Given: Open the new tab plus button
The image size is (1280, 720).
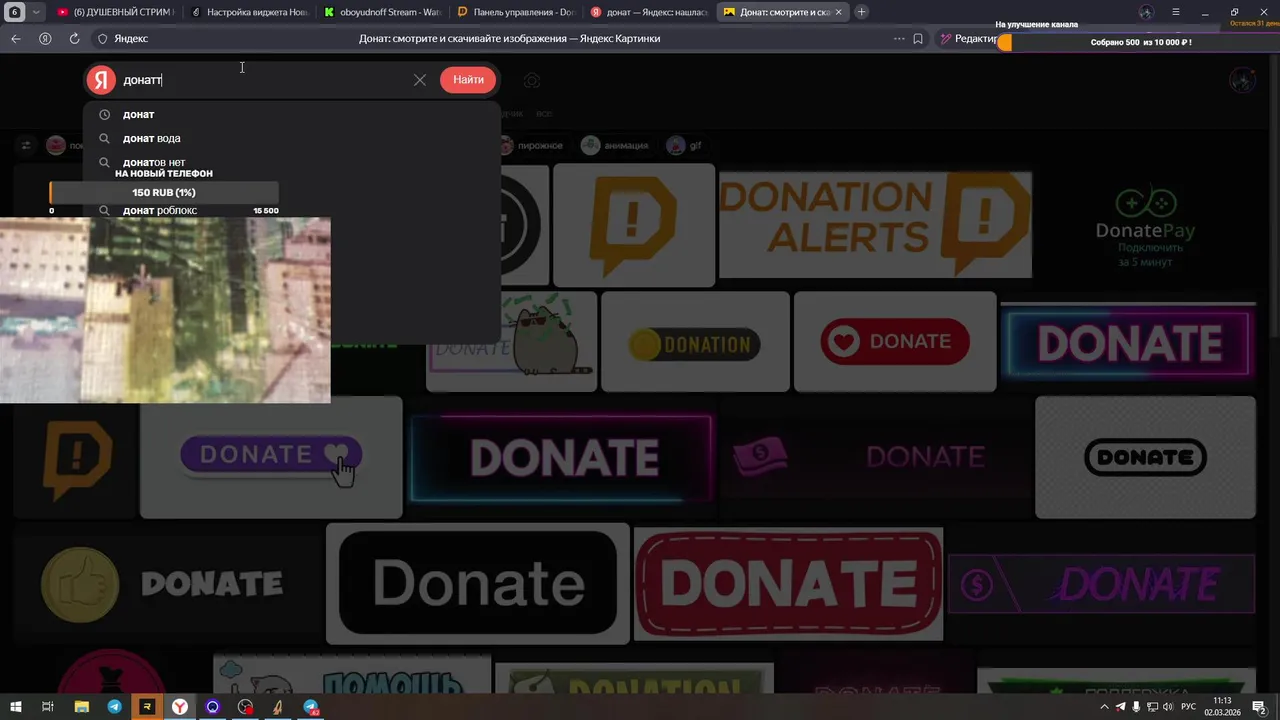Looking at the screenshot, I should coord(861,12).
